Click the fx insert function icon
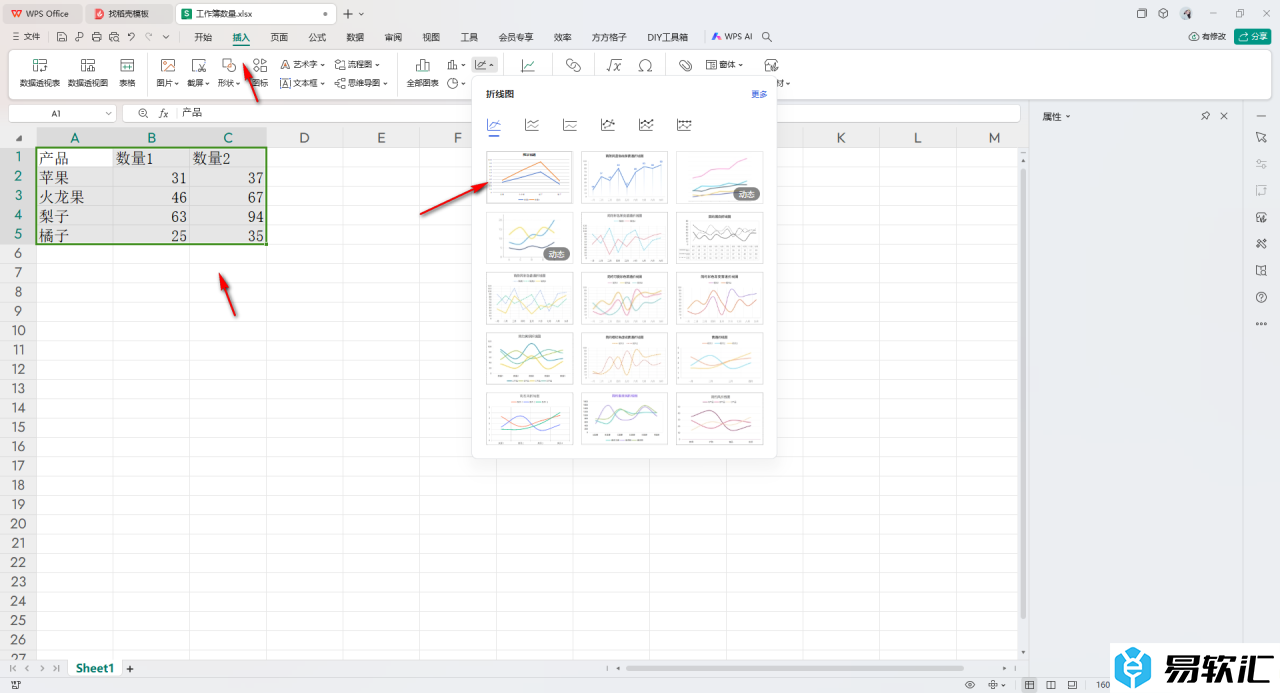 164,114
